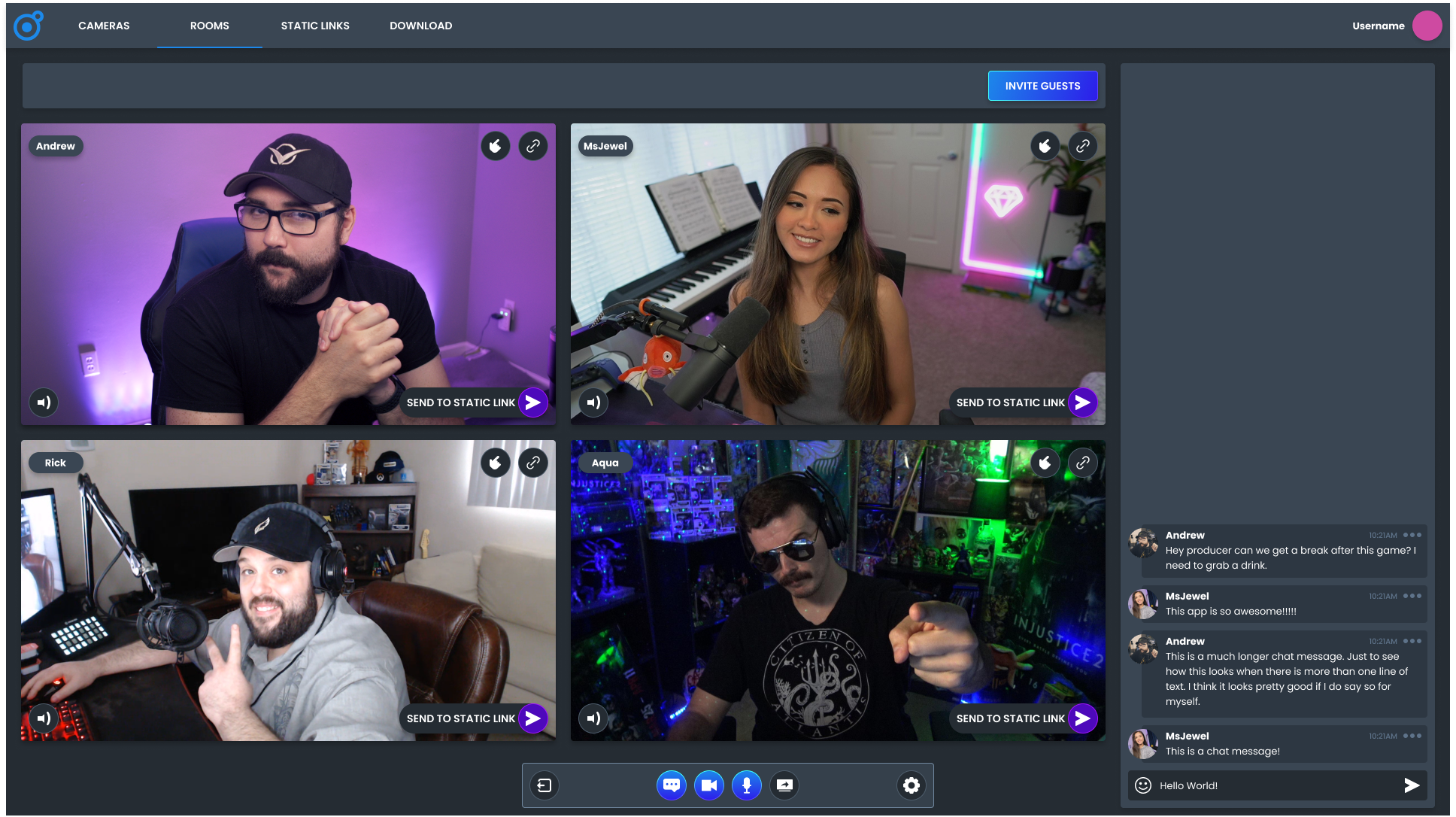Mute audio on Aqua's camera with speaker icon
Viewport: 1456px width, 817px height.
(x=593, y=718)
